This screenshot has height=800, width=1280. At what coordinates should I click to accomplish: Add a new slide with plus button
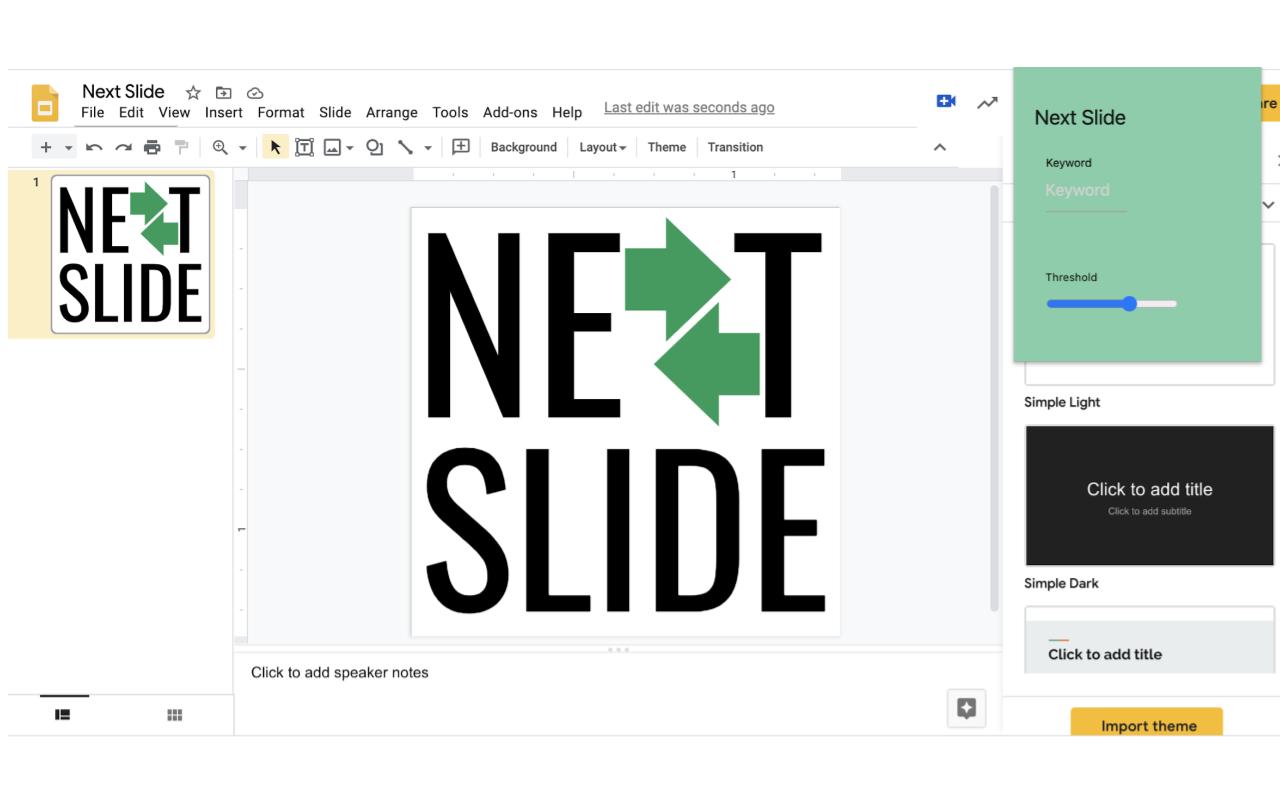pos(45,147)
